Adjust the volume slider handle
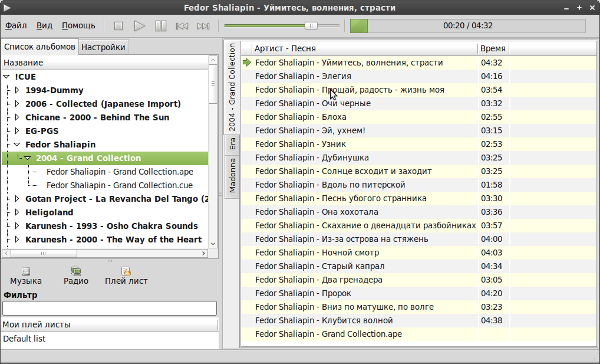Screen dimensions: 600x364 311,26
